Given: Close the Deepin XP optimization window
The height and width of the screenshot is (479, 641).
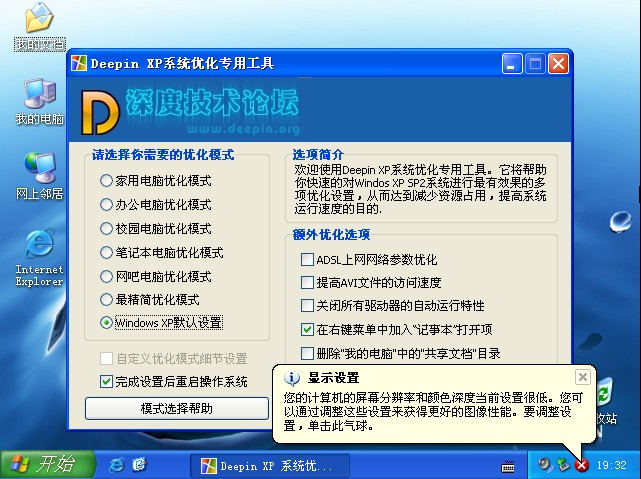Looking at the screenshot, I should pos(558,64).
